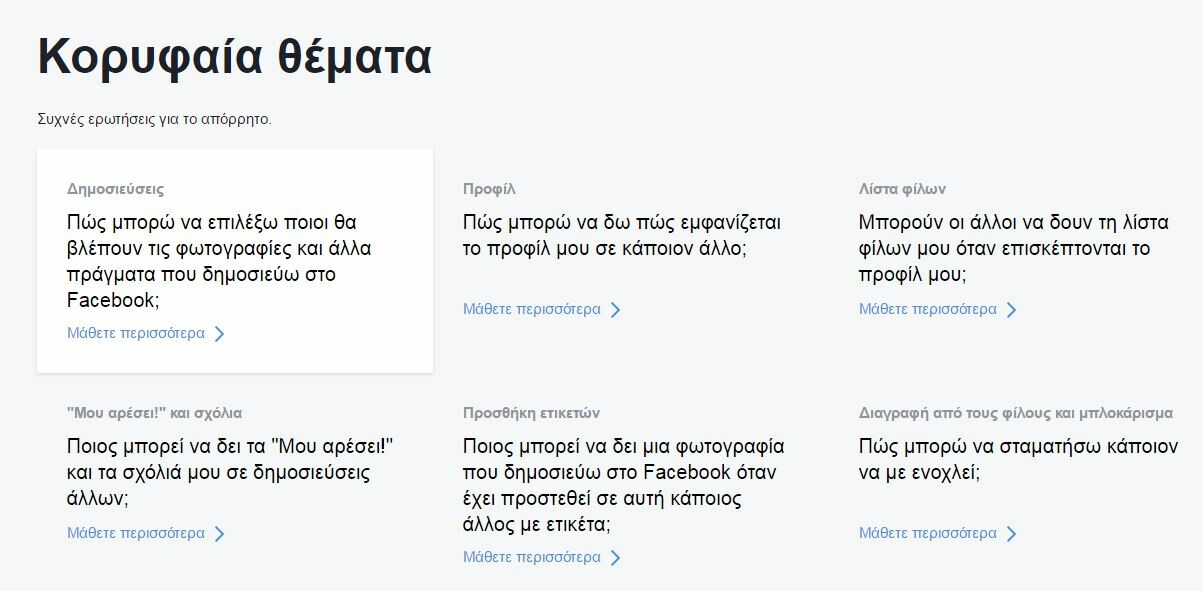Select the question about who sees your photos
Screen dimensions: 1203x591
(219, 261)
